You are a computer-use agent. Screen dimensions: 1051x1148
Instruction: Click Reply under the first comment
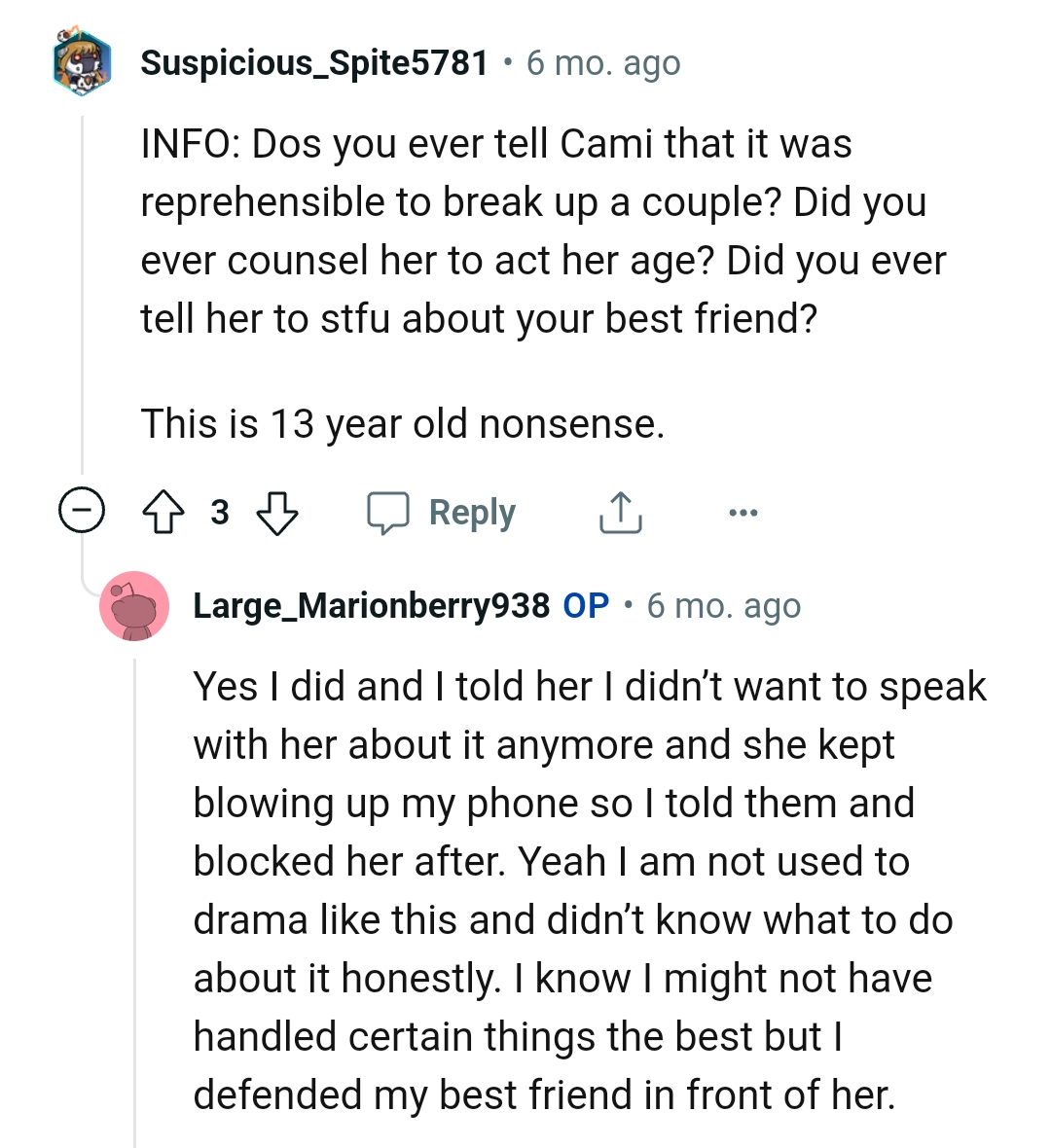472,513
